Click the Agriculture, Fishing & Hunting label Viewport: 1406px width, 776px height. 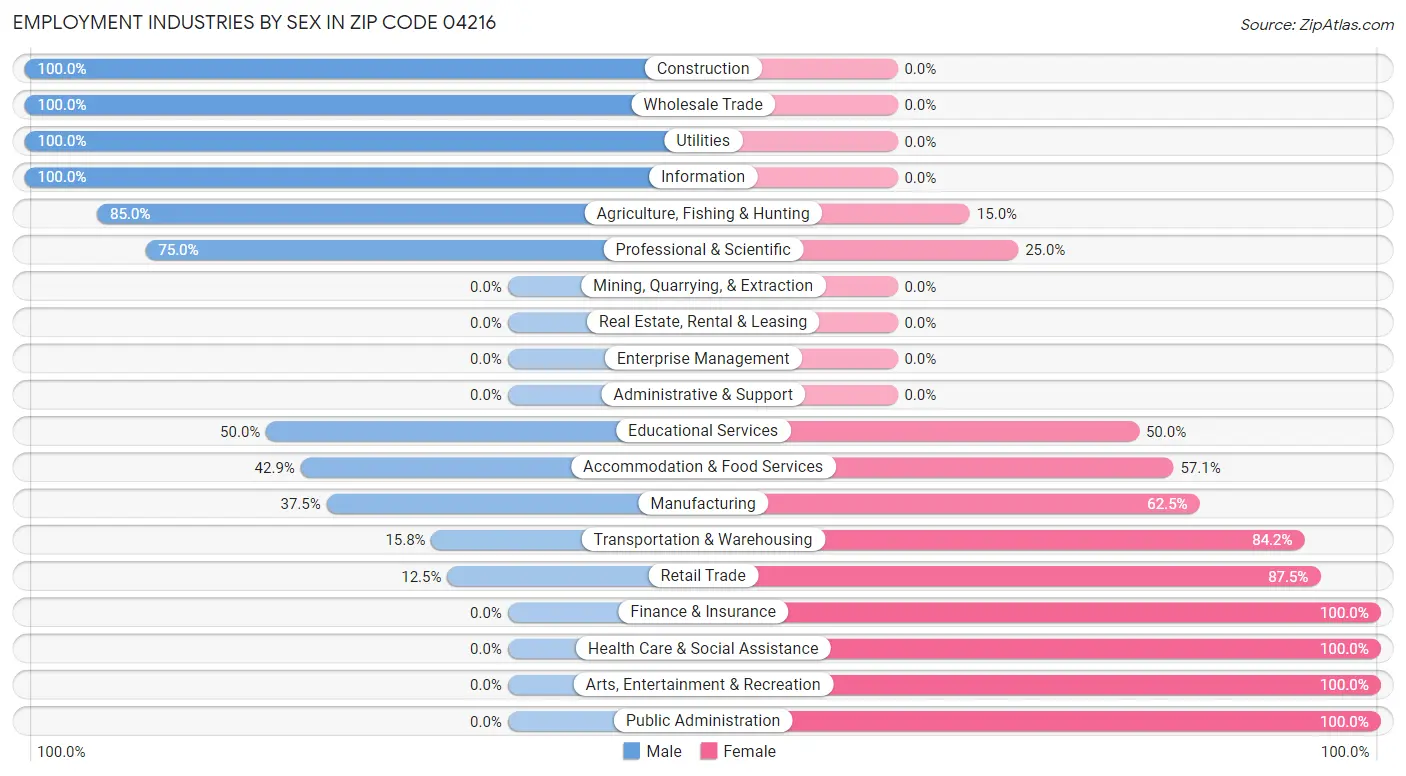coord(703,213)
